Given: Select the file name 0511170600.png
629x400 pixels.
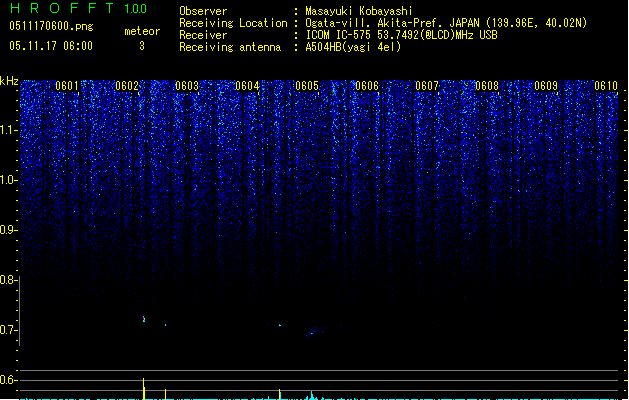Looking at the screenshot, I should click(51, 26).
